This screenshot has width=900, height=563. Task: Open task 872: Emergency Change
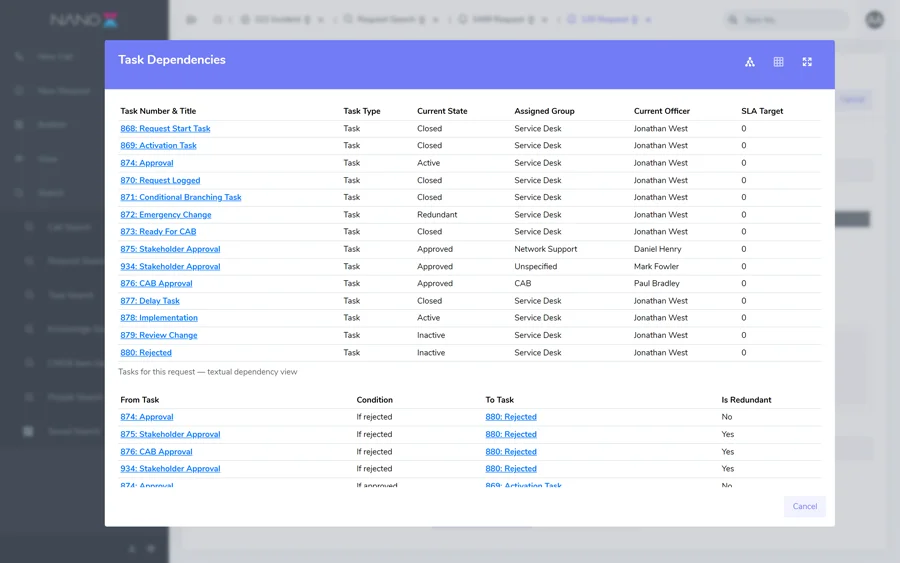click(x=166, y=215)
